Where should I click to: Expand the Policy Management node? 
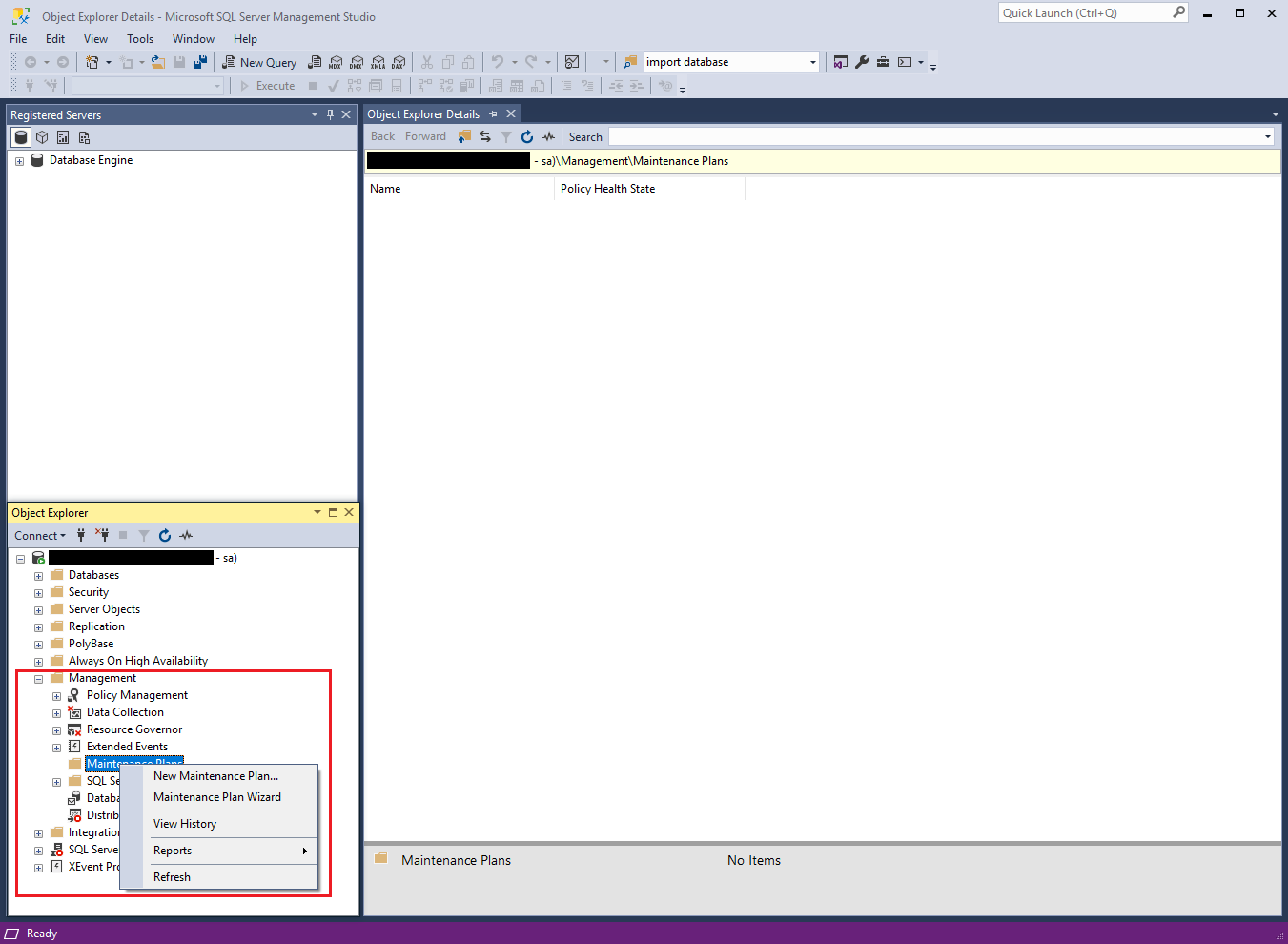pos(55,695)
